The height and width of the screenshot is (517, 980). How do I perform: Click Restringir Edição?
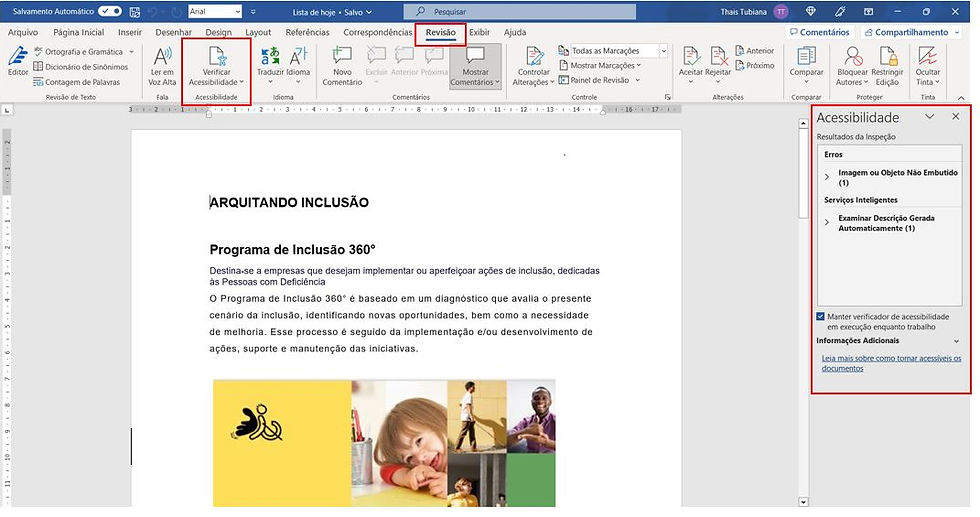pyautogui.click(x=887, y=66)
